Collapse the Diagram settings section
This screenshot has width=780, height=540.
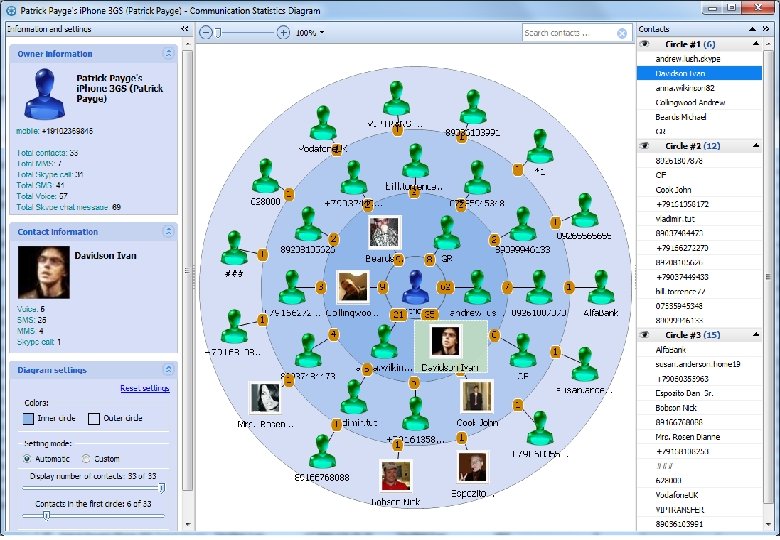point(168,369)
